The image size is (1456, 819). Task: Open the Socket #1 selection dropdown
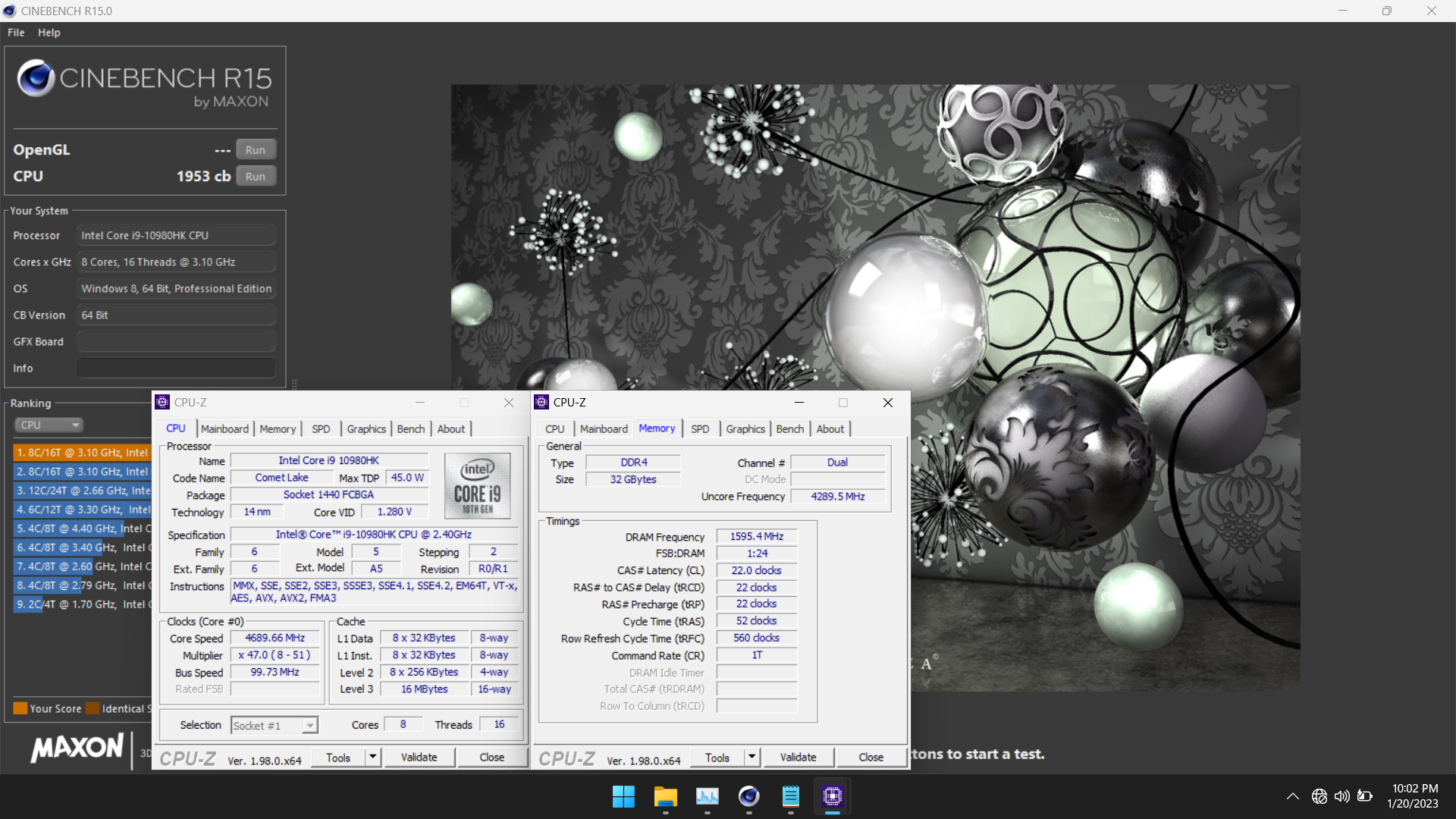tap(274, 725)
